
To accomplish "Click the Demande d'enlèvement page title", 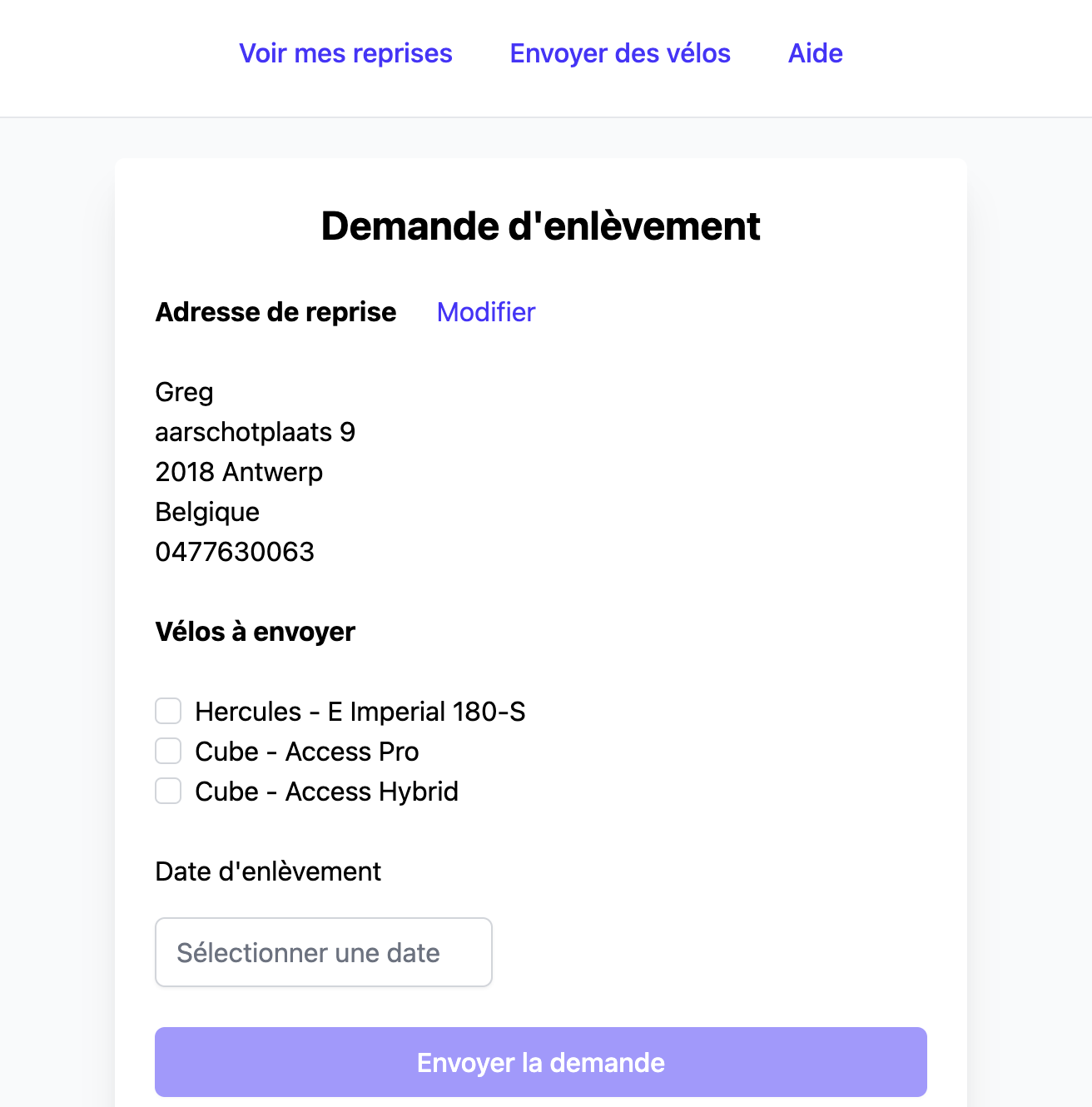I will point(541,226).
